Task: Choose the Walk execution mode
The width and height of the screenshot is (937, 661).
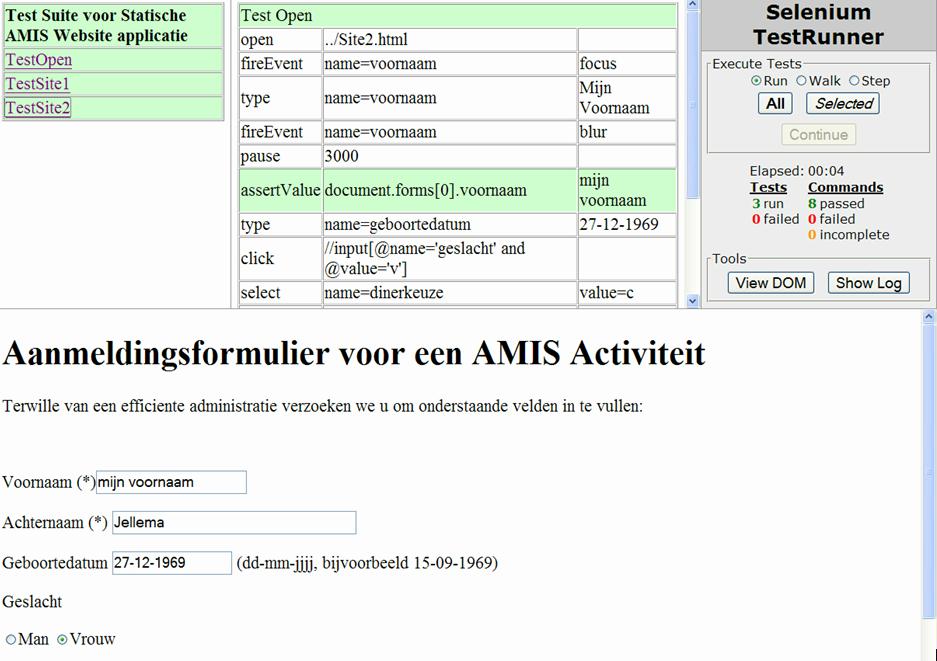Action: [801, 81]
